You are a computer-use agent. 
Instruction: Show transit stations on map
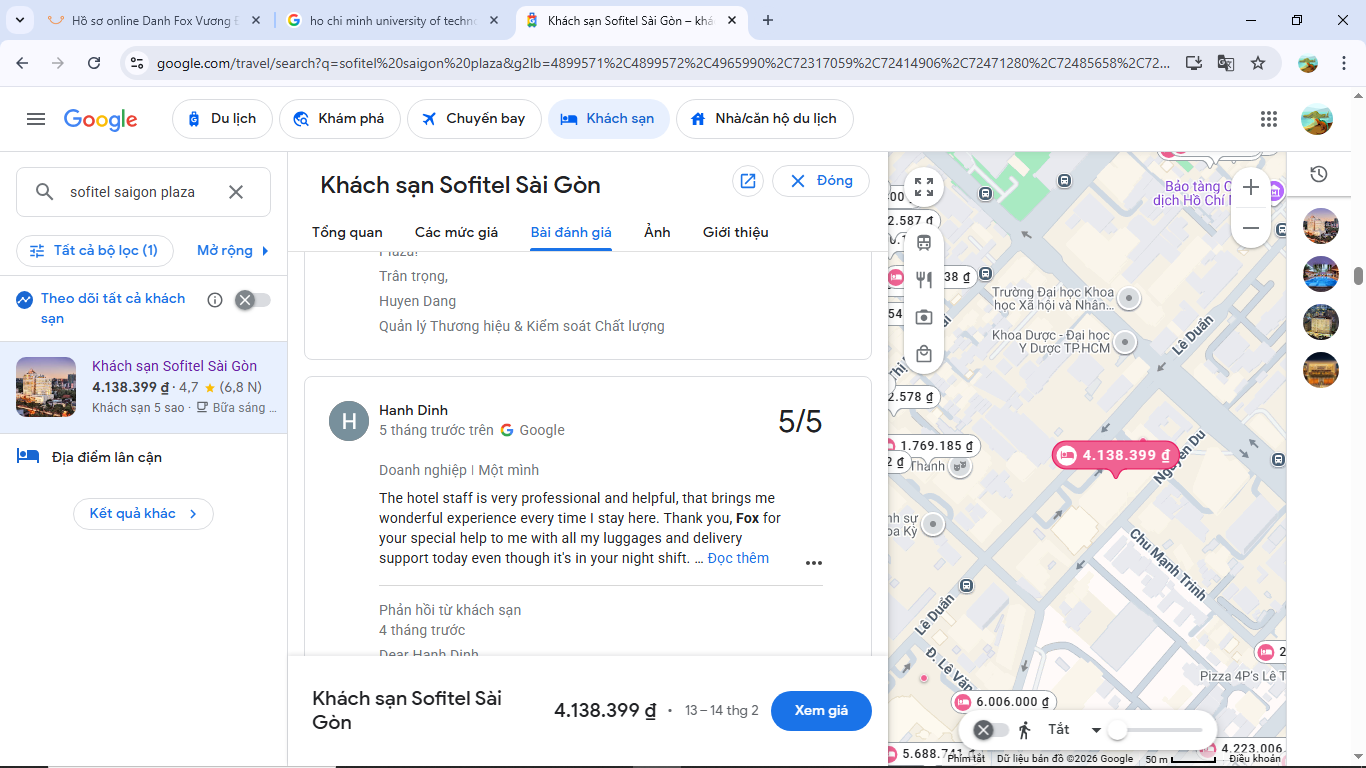point(924,243)
